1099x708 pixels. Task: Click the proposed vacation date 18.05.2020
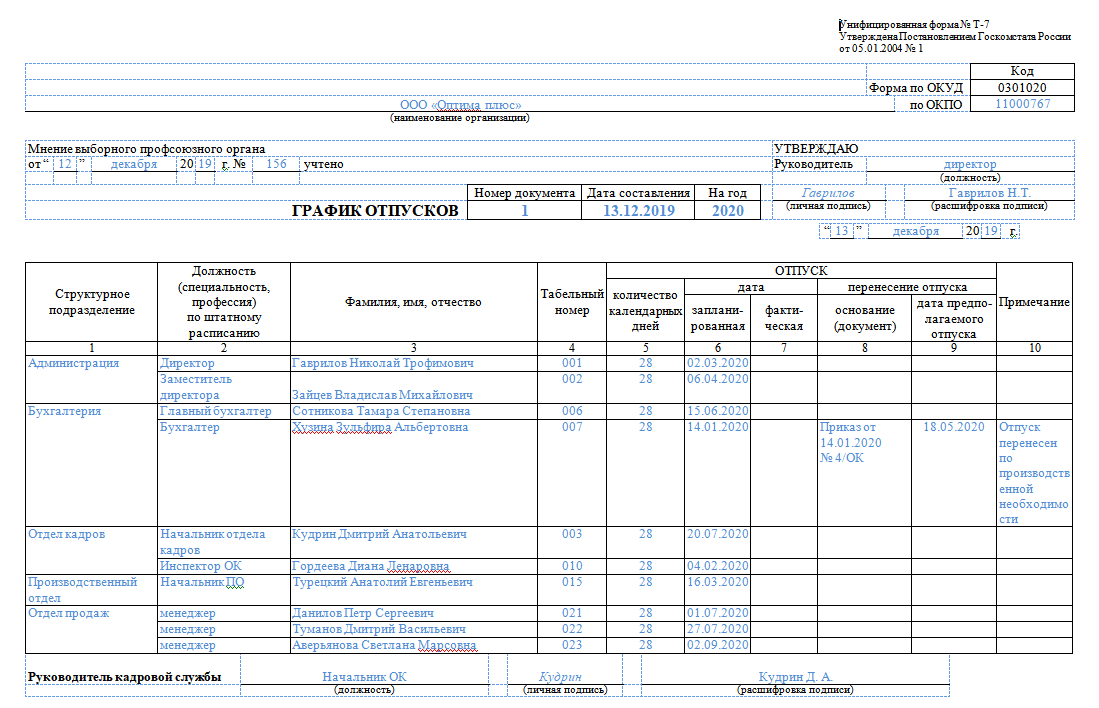(953, 427)
